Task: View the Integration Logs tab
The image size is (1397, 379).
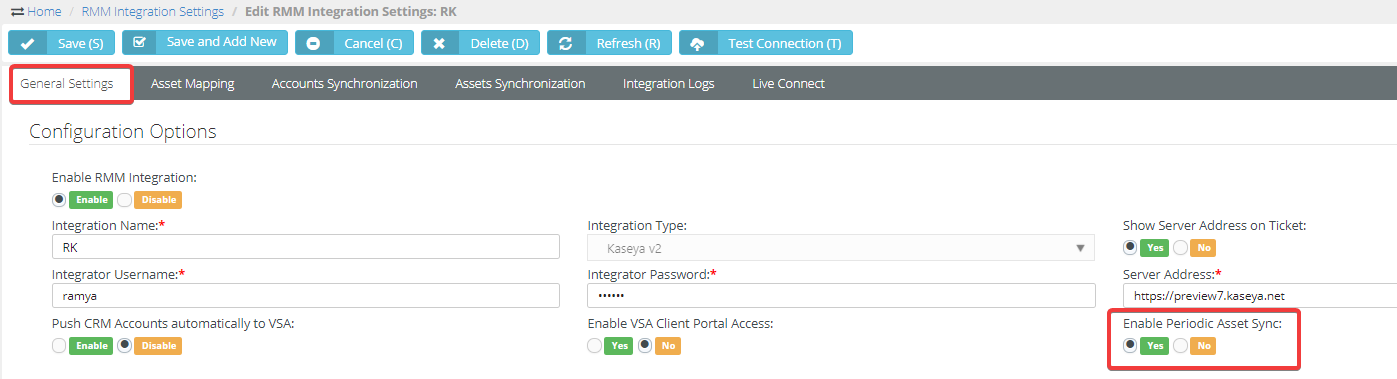Action: coord(669,84)
